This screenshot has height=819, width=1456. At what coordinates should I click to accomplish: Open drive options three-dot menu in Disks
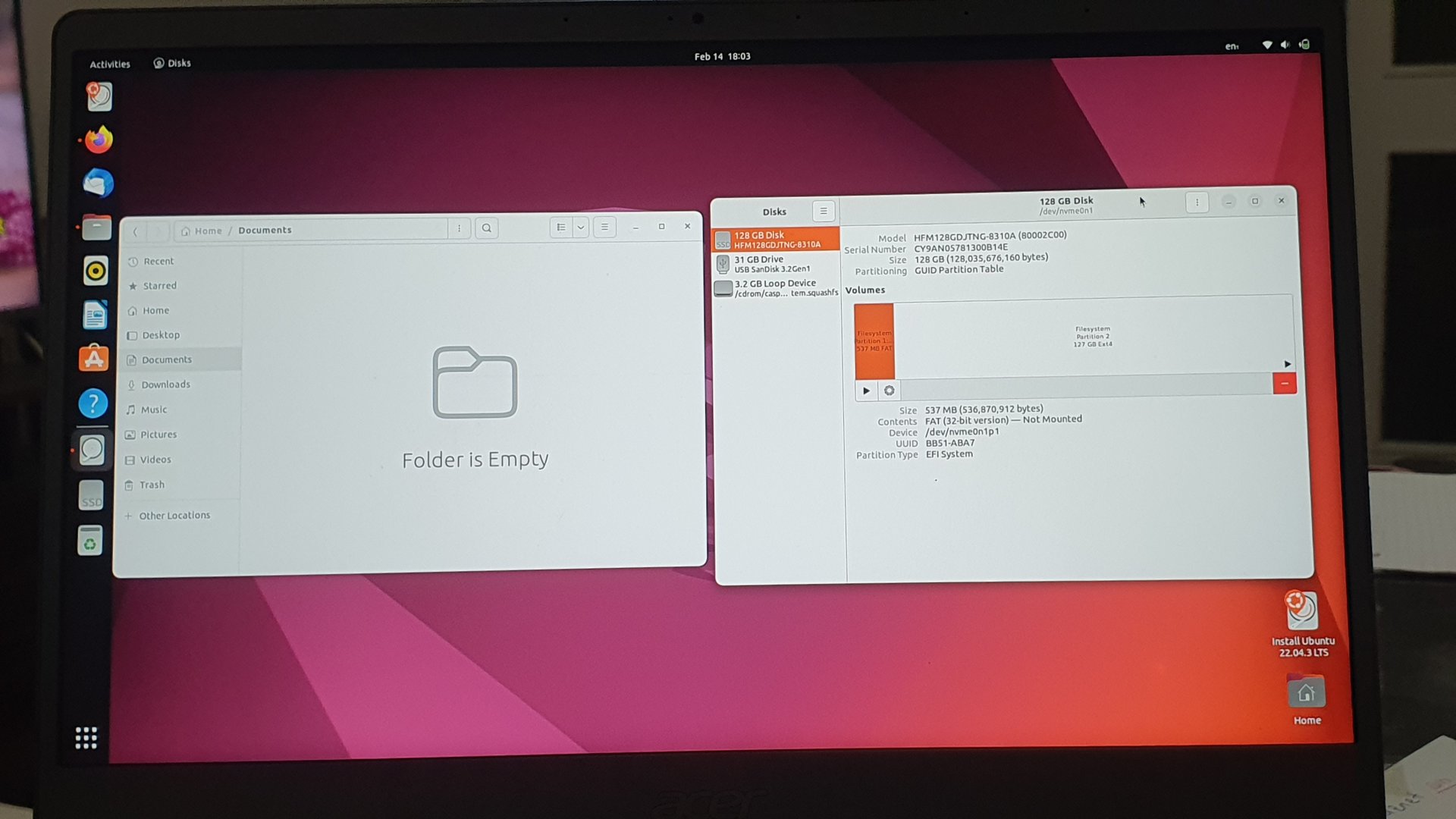(x=1197, y=202)
